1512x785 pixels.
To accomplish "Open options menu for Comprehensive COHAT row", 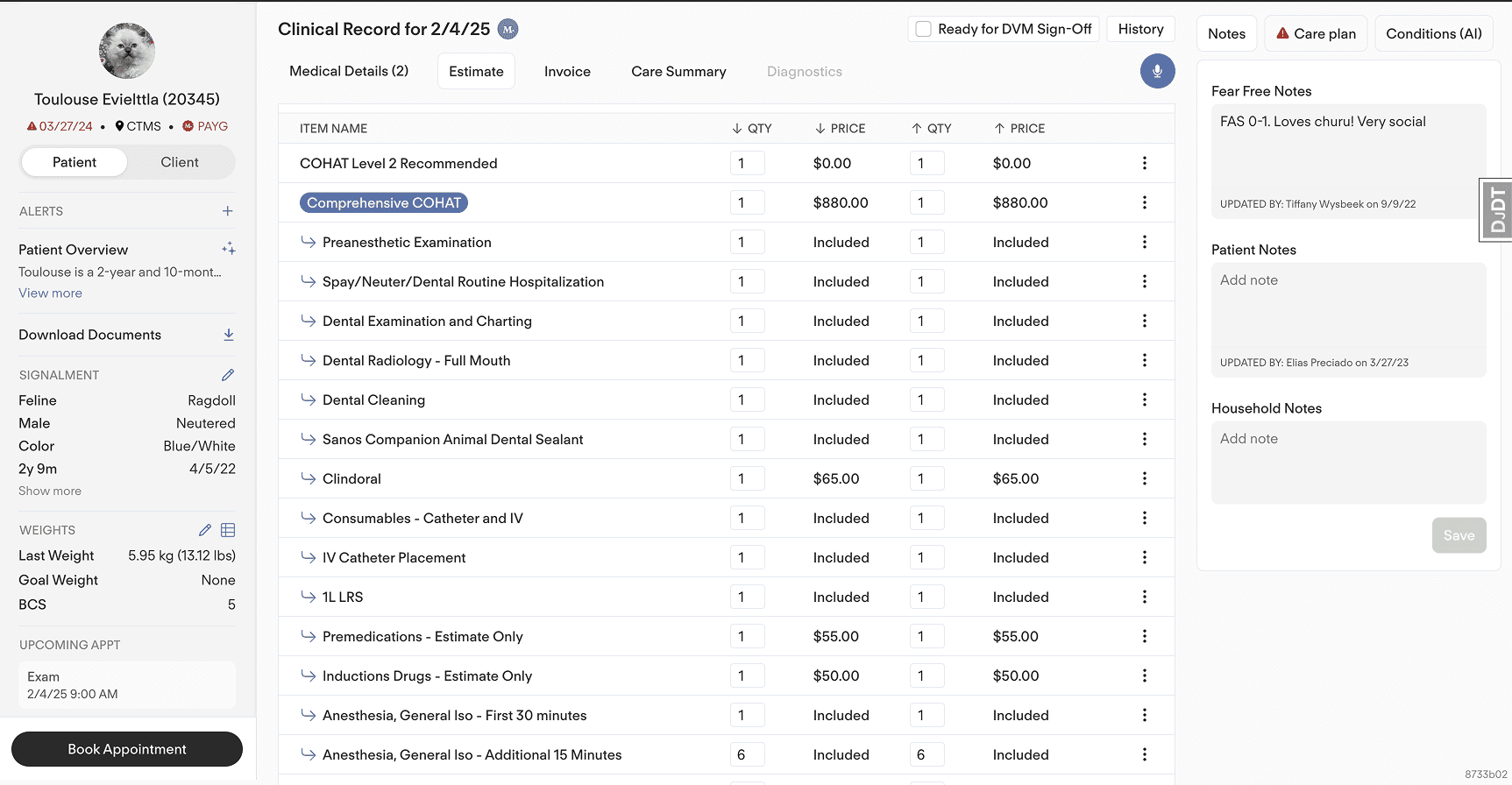I will [x=1145, y=202].
